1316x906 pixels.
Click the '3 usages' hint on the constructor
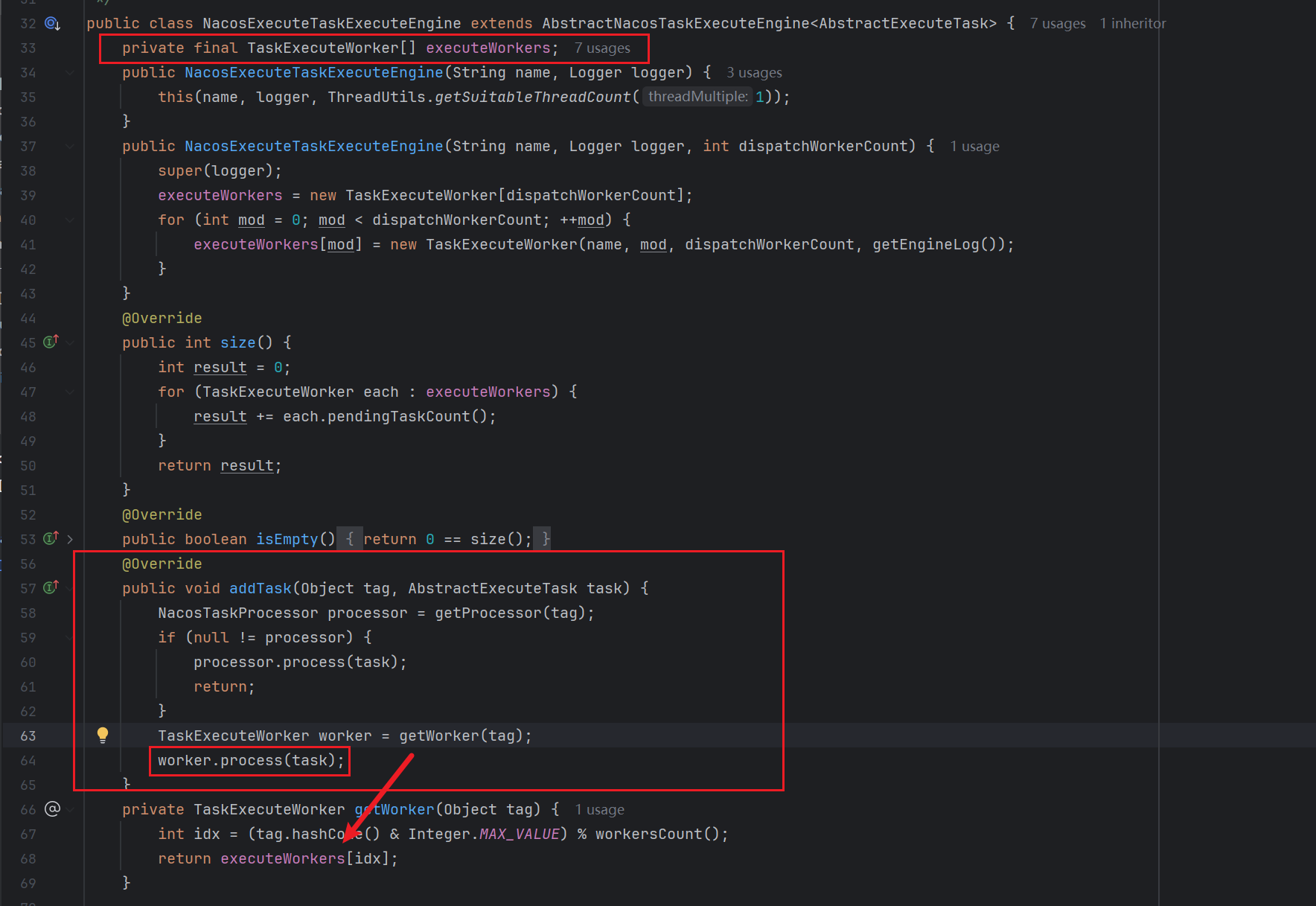753,73
